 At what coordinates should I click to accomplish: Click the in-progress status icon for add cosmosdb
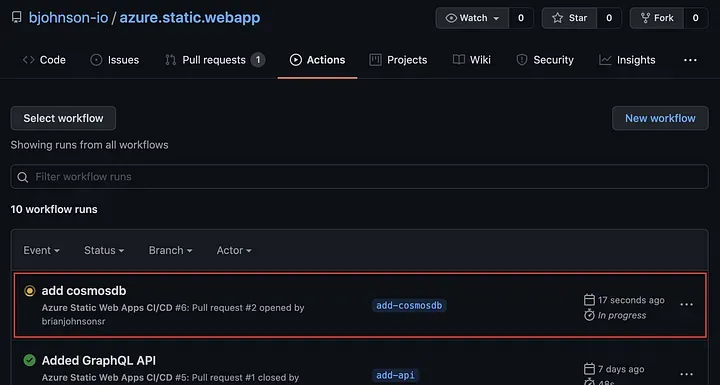click(29, 291)
